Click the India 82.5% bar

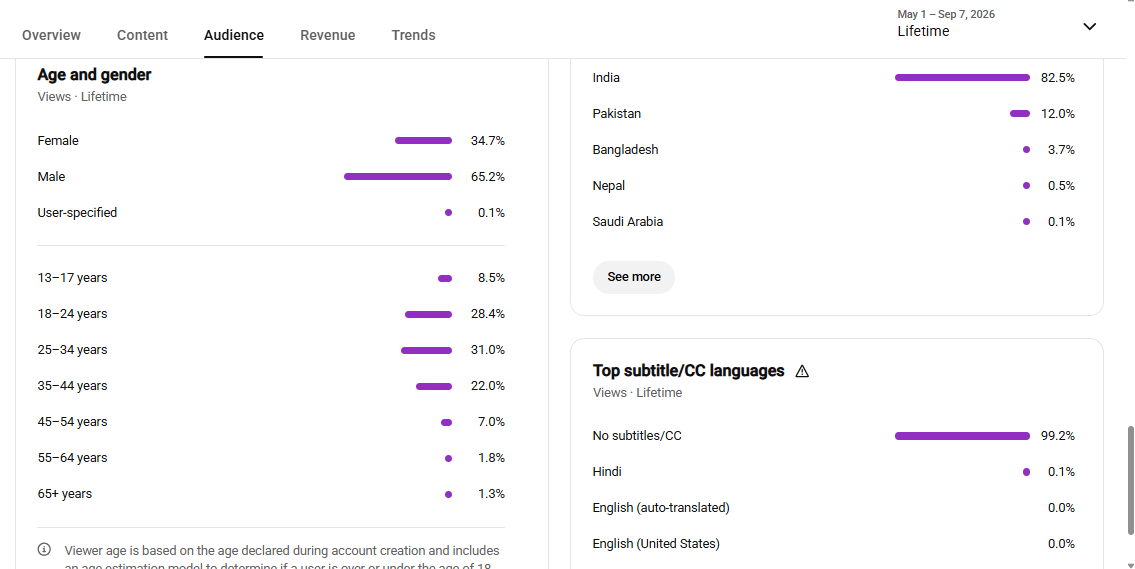[x=962, y=77]
